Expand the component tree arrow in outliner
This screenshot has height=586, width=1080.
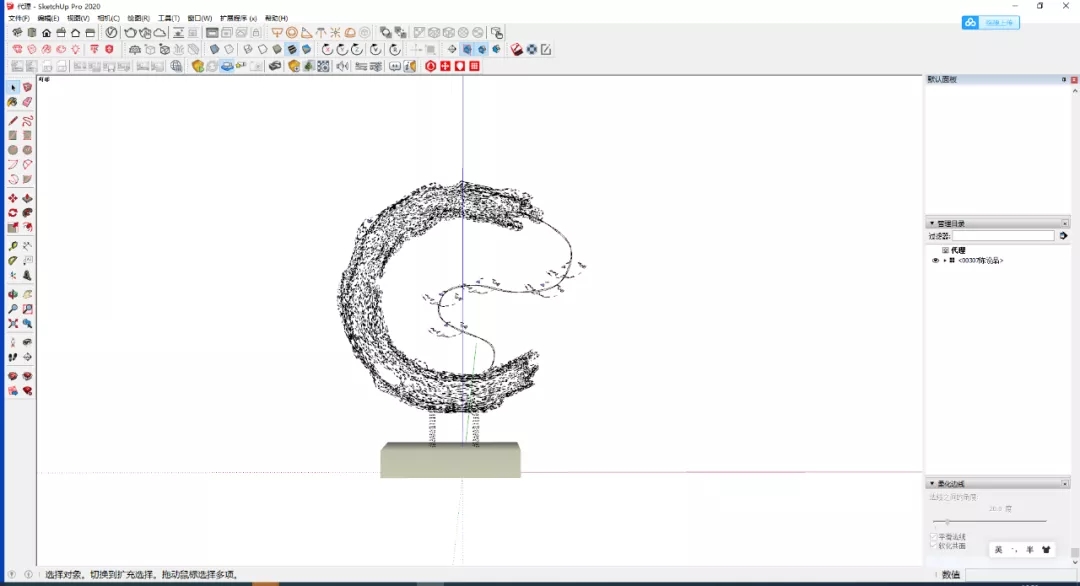coord(944,260)
